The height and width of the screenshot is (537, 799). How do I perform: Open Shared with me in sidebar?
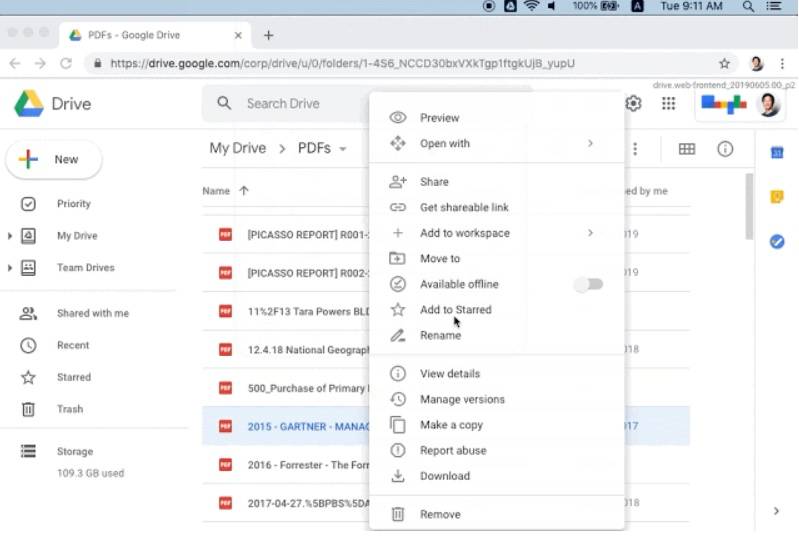tap(92, 313)
